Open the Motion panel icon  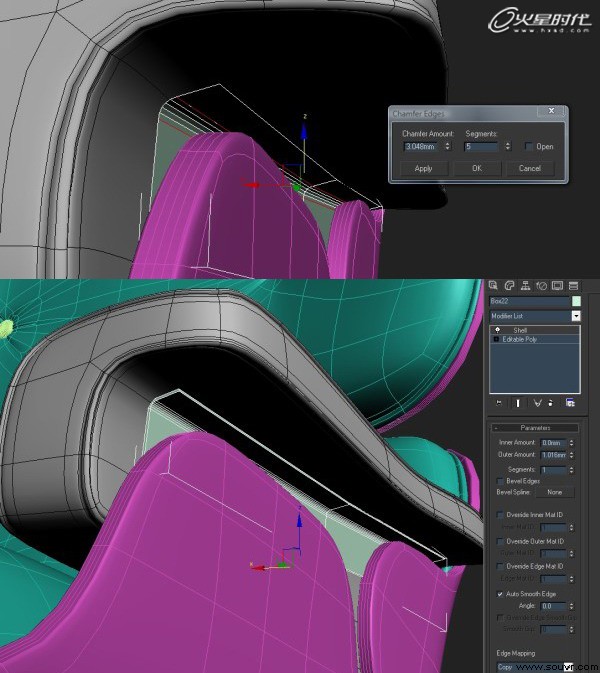[542, 285]
